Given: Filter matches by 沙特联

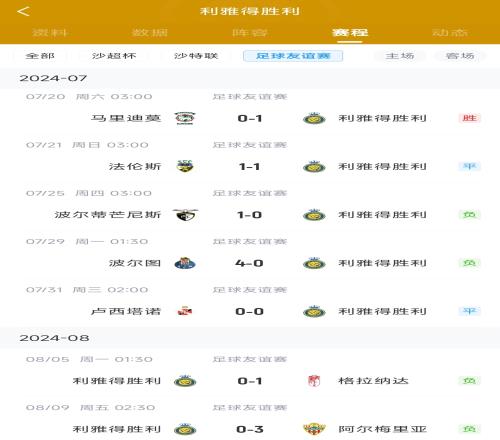Looking at the screenshot, I should coord(196,56).
